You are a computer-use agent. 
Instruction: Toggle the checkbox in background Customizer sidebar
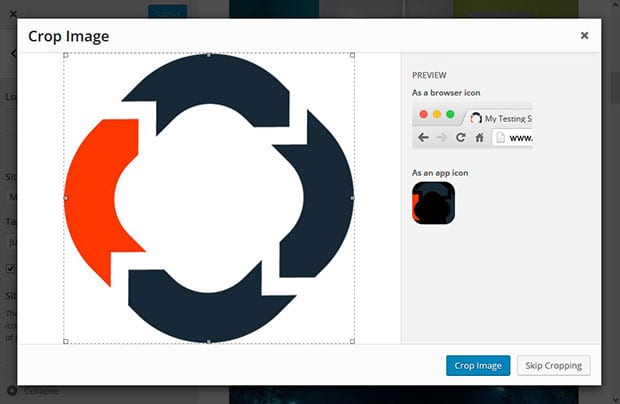tap(10, 268)
